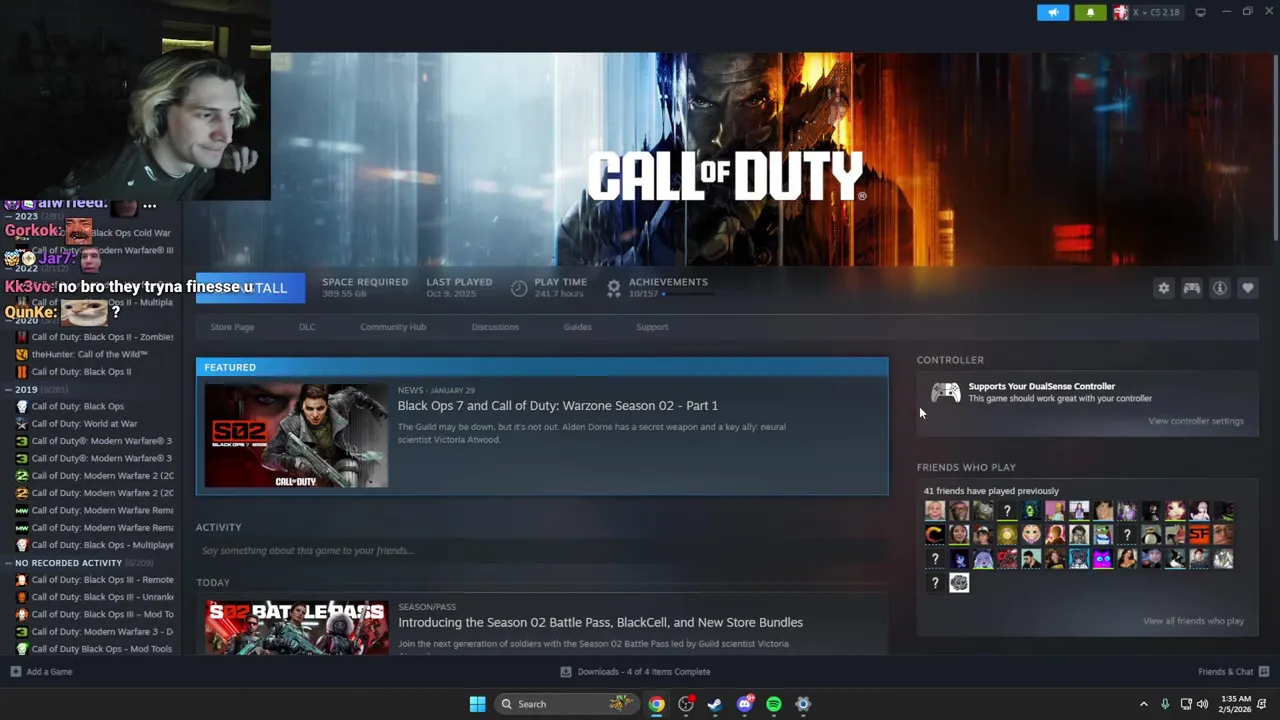Open the Guides tab
Viewport: 1280px width, 720px height.
click(x=577, y=327)
